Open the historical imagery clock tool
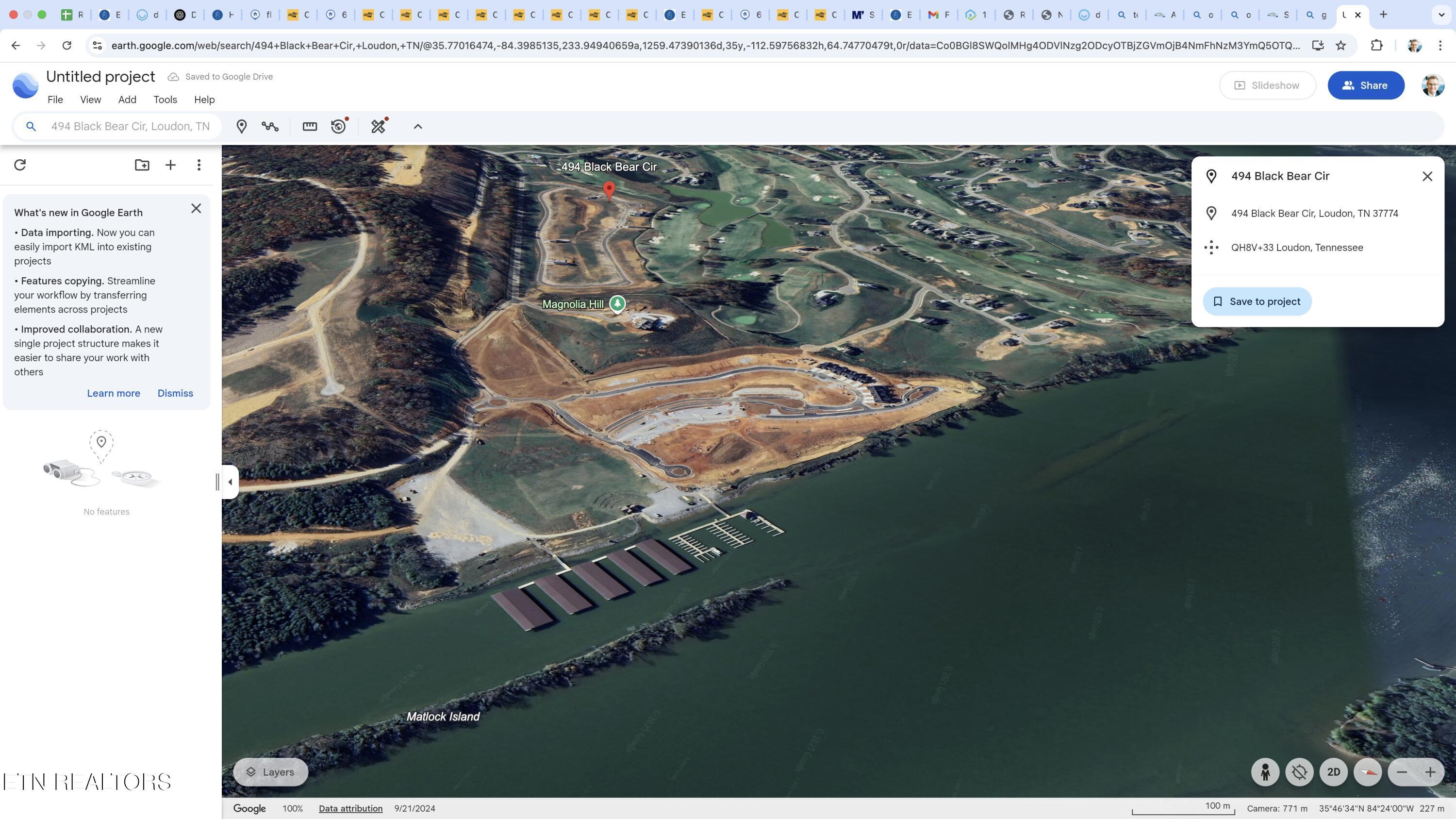Image resolution: width=1456 pixels, height=819 pixels. (339, 127)
